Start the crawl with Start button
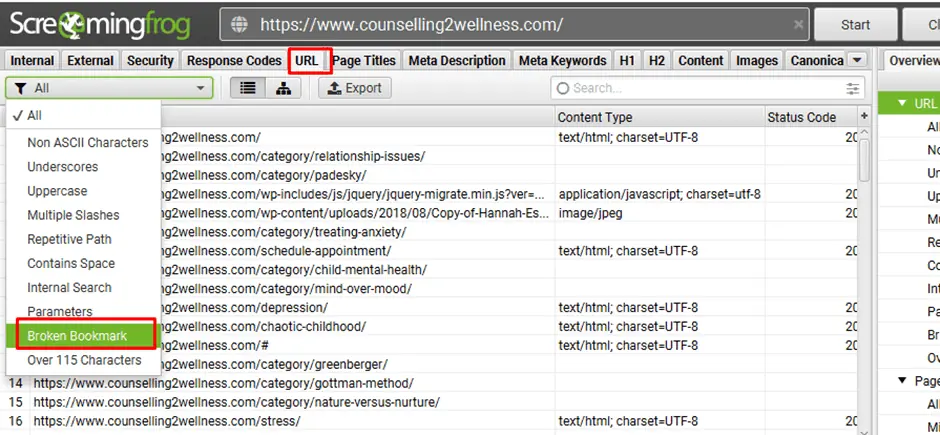940x435 pixels. coord(855,25)
